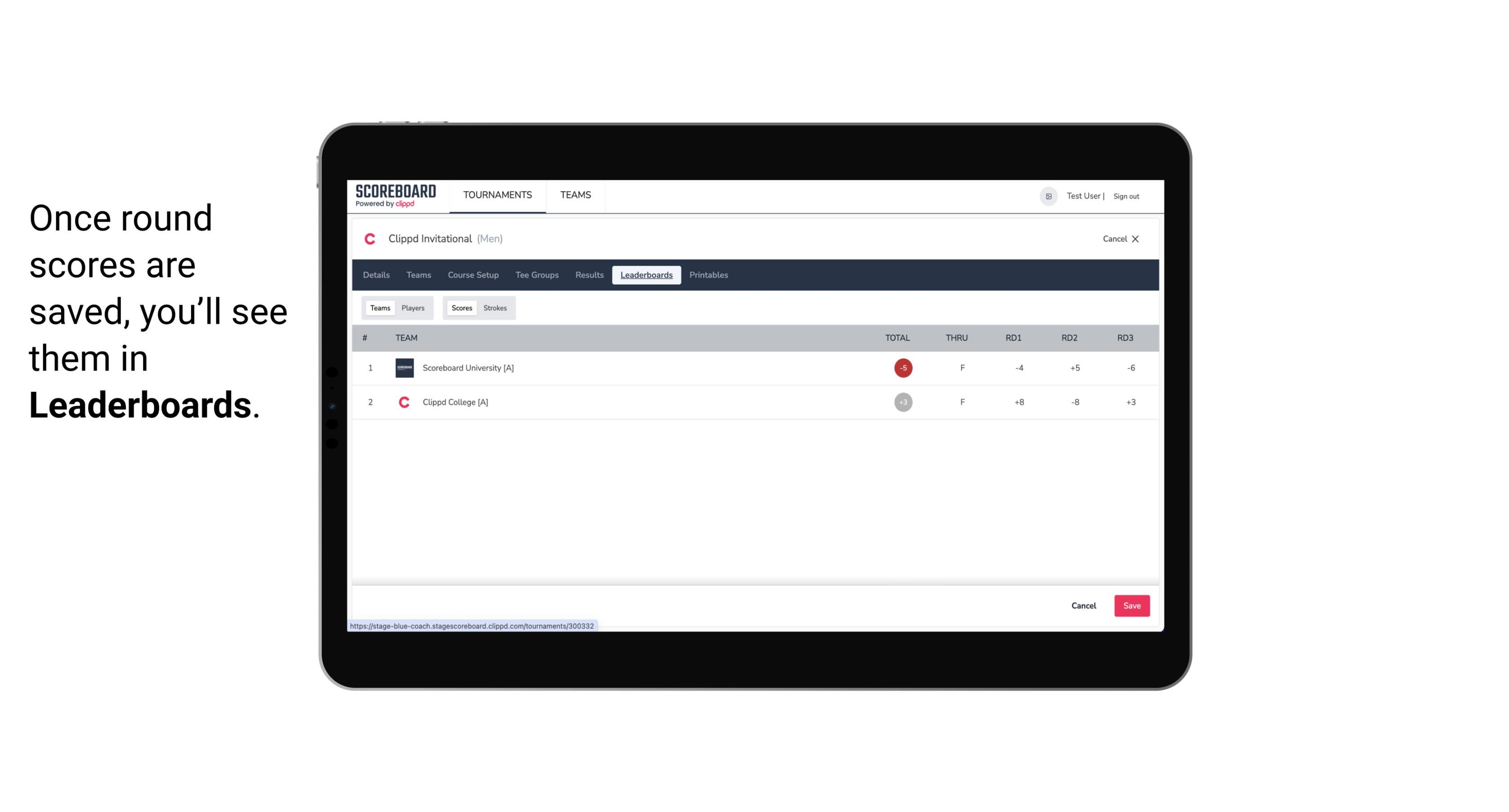
Task: Click the Cancel button
Action: (1083, 606)
